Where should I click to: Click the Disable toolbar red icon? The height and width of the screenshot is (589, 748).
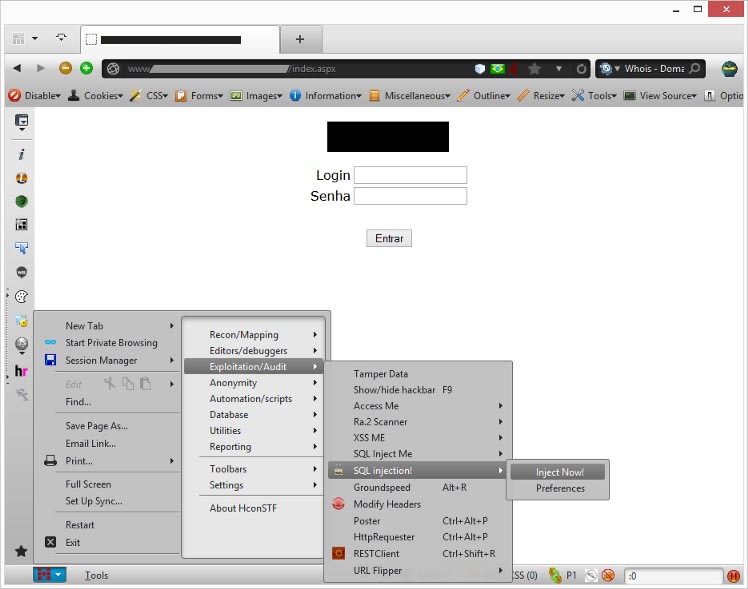14,95
